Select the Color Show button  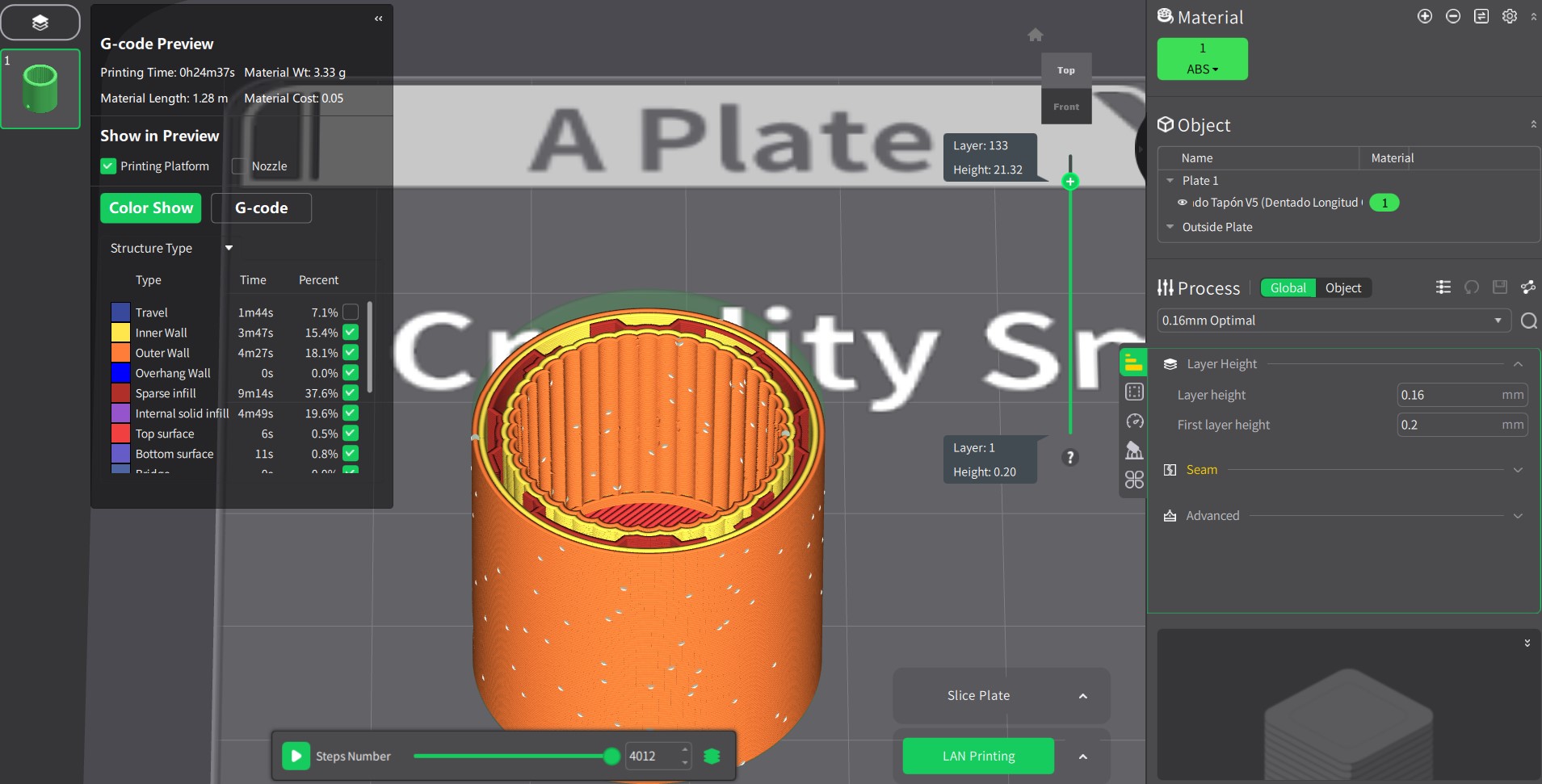coord(151,208)
